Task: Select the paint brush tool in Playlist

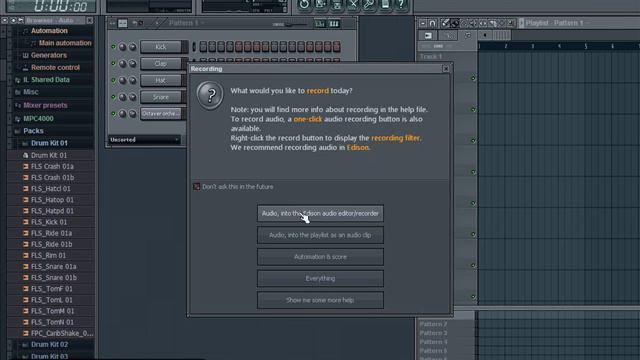Action: pyautogui.click(x=455, y=23)
